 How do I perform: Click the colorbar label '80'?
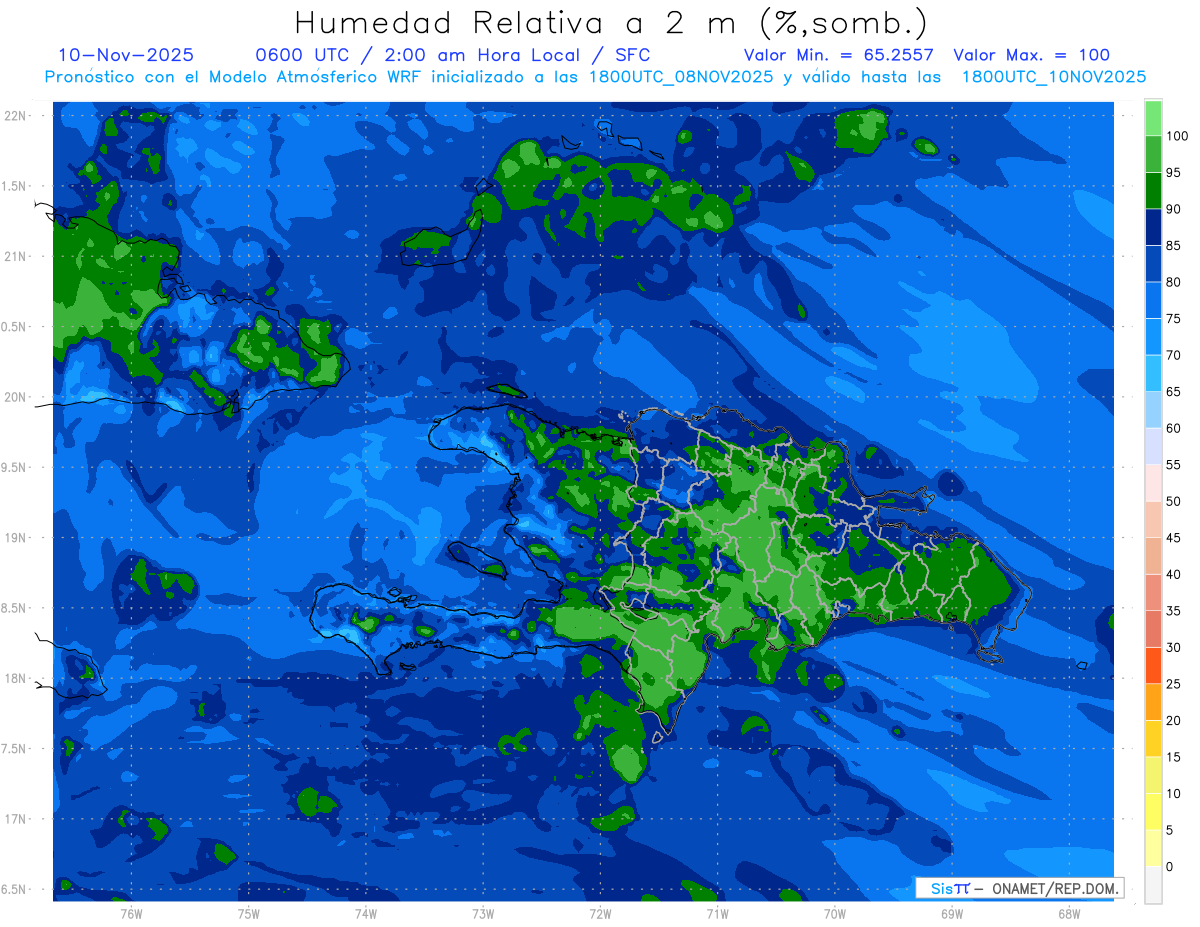pyautogui.click(x=1173, y=282)
